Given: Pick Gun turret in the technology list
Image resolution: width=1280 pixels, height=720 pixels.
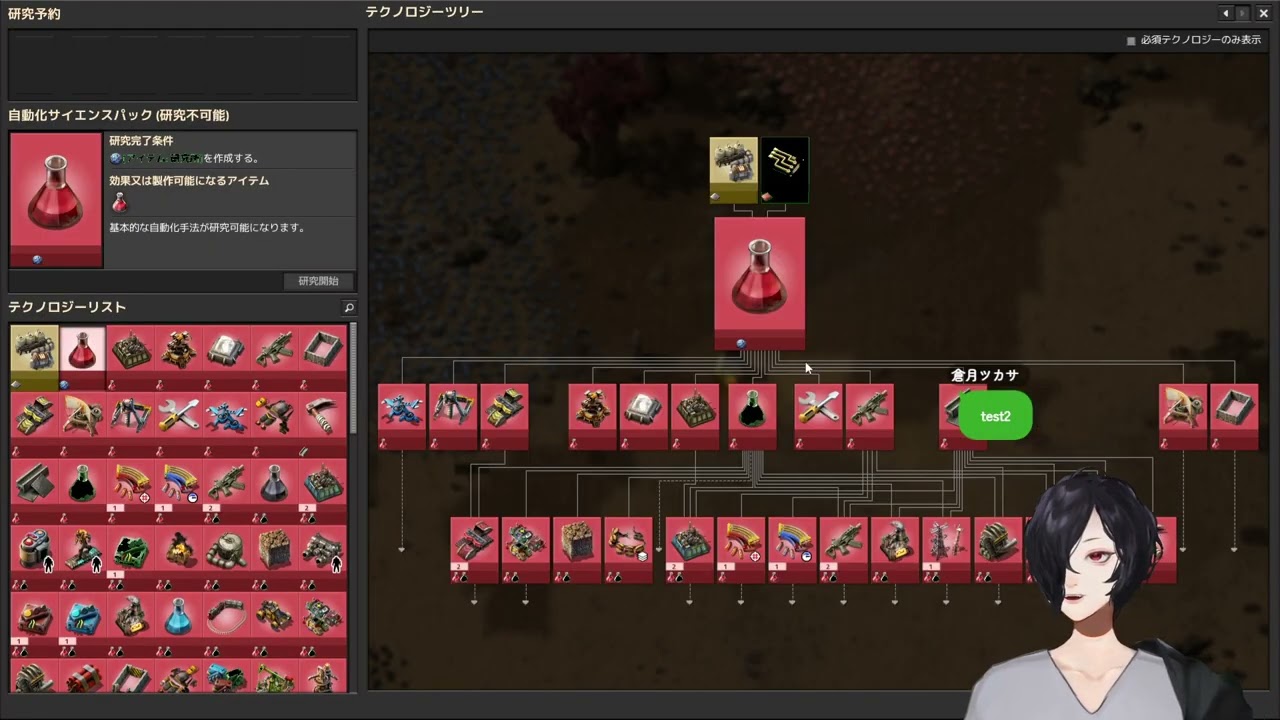Looking at the screenshot, I should (x=178, y=357).
